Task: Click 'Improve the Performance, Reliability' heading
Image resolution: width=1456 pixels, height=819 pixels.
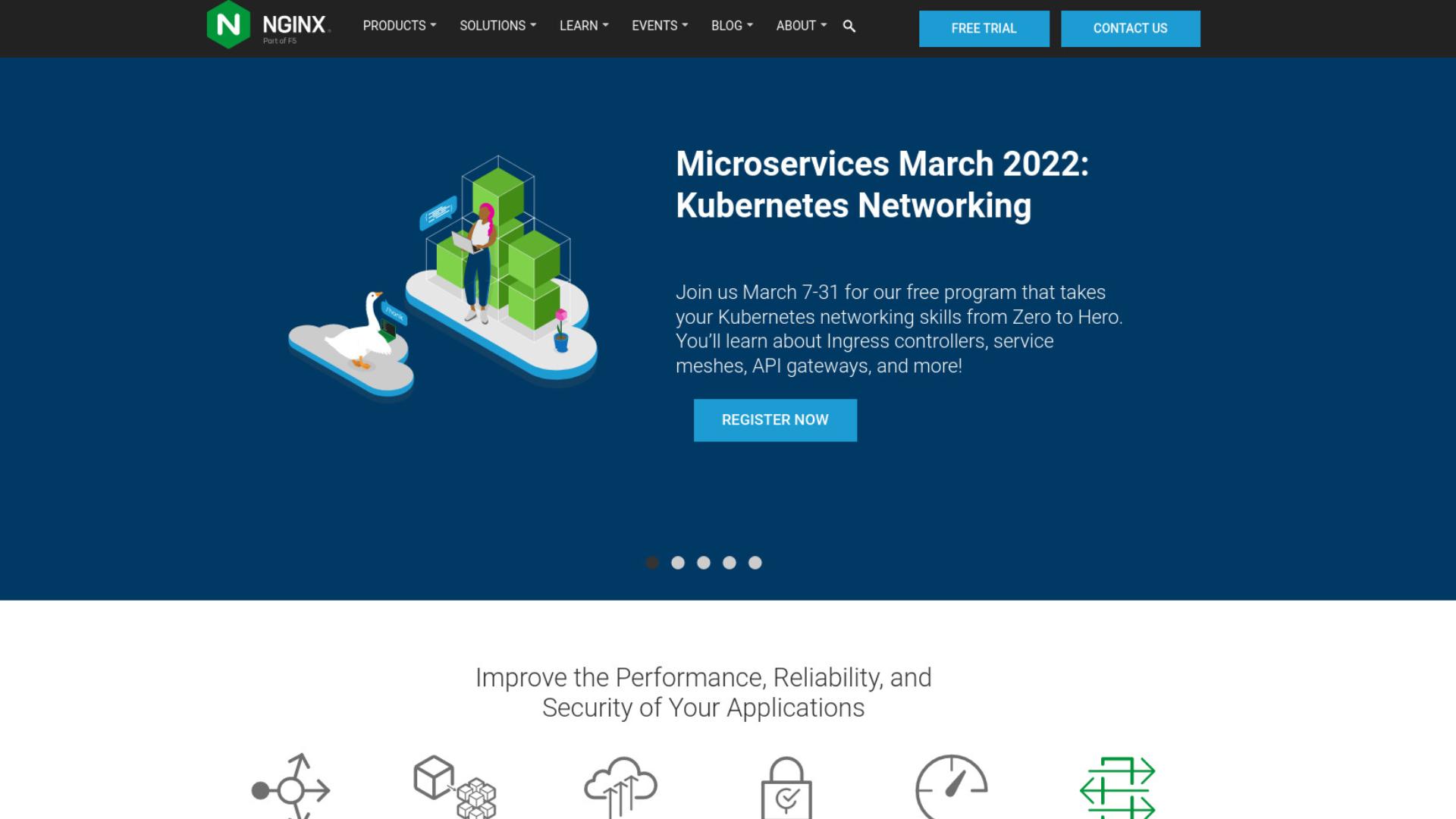Action: [x=704, y=692]
